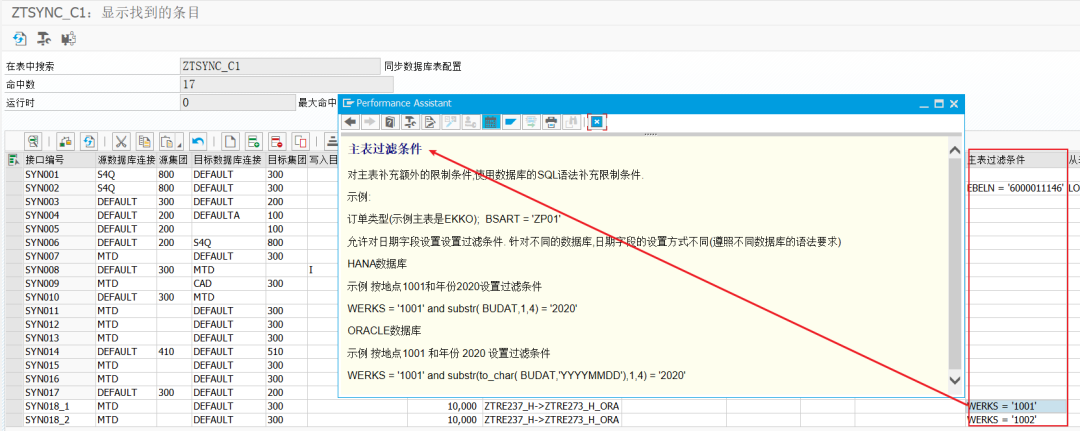The image size is (1080, 431).
Task: Click the 主表过滤条件 heading in help text
Action: 386,150
